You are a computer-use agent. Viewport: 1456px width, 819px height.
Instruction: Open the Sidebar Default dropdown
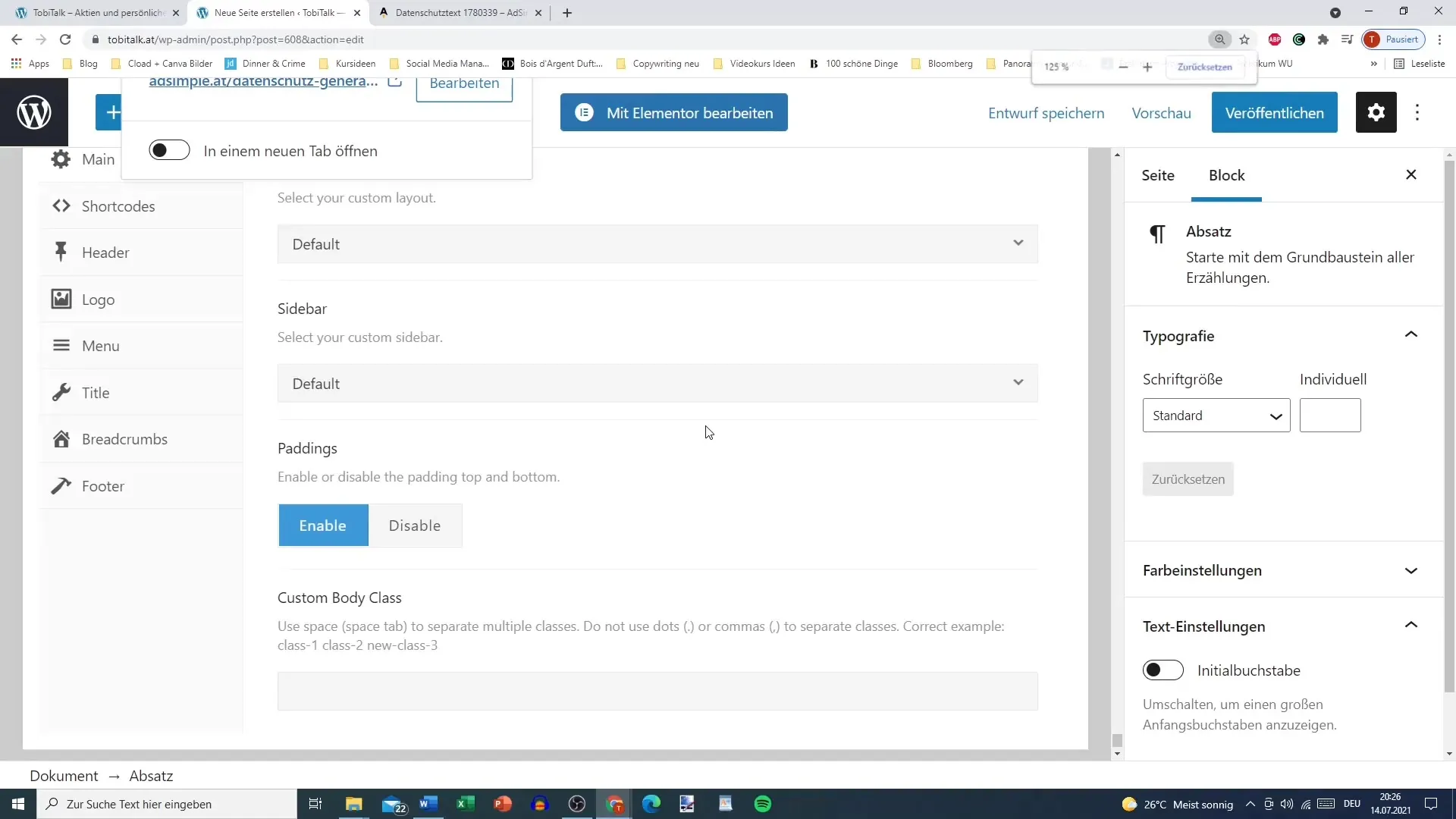pyautogui.click(x=657, y=384)
